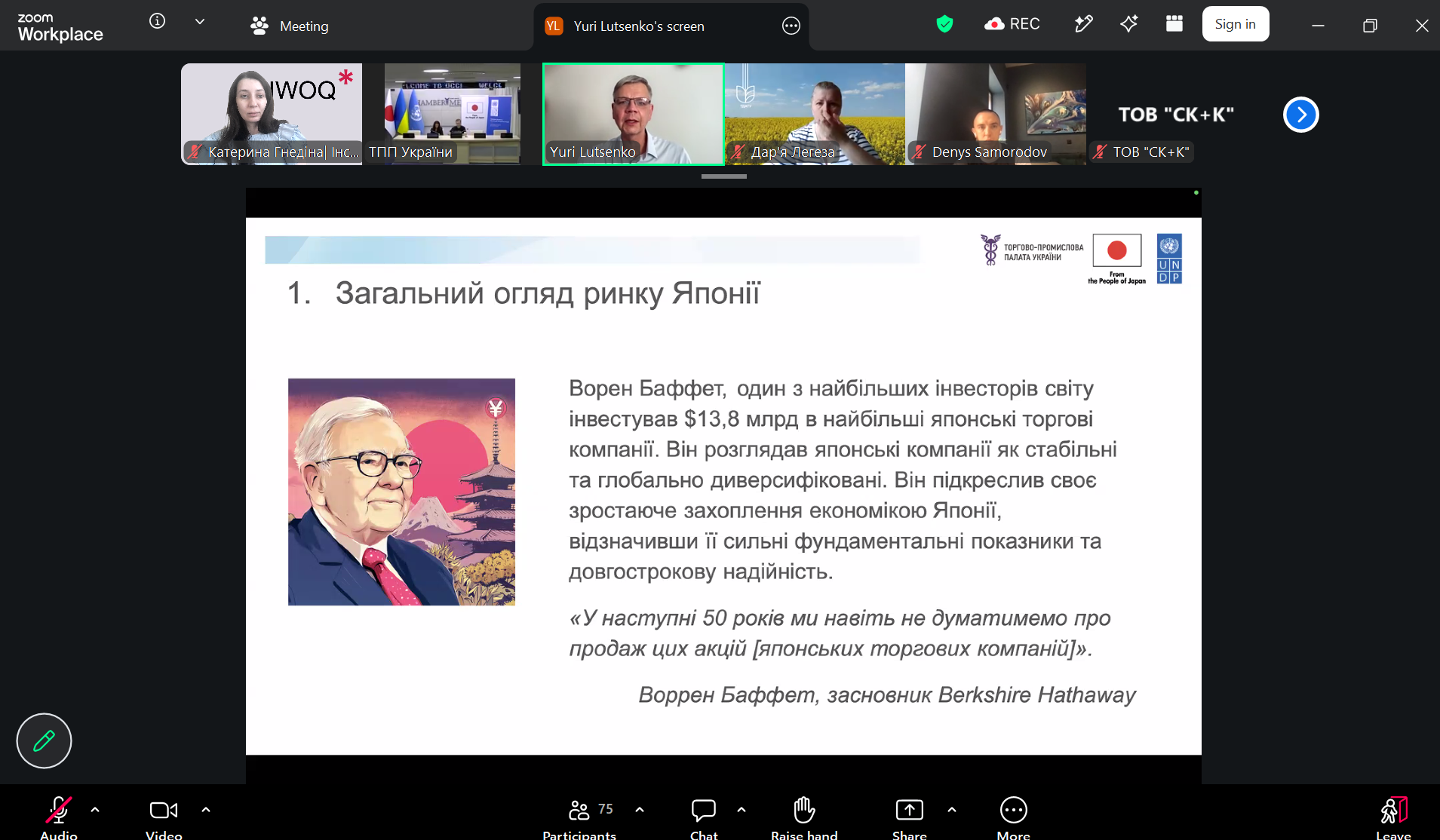Screen dimensions: 1440x840
Task: Click the Торгово-промислова палата logo
Action: coord(1031,250)
